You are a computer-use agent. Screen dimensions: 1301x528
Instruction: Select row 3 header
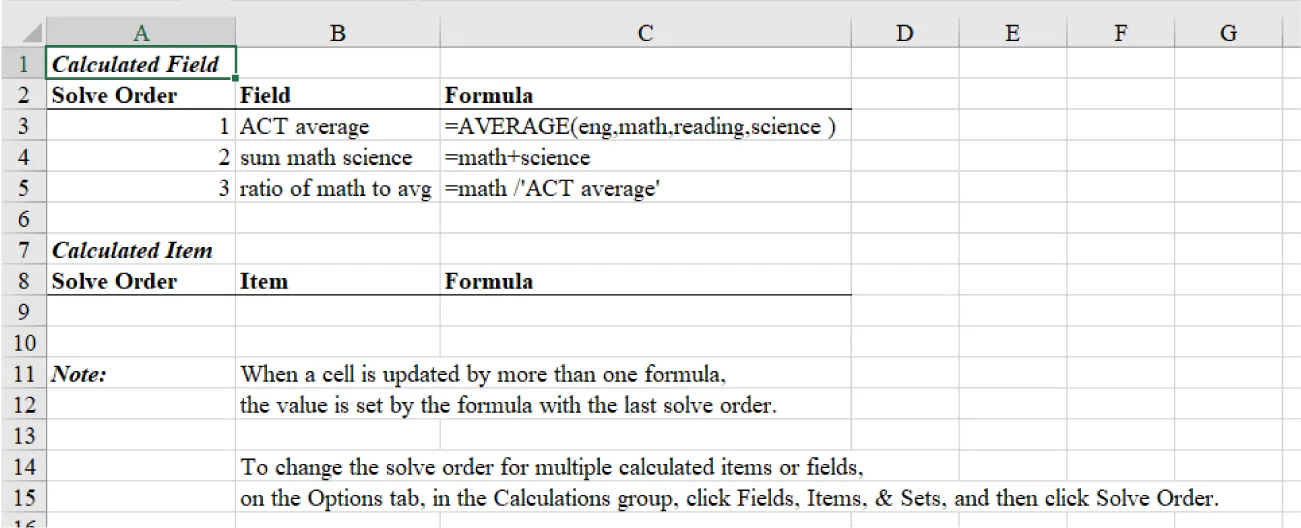[x=23, y=127]
